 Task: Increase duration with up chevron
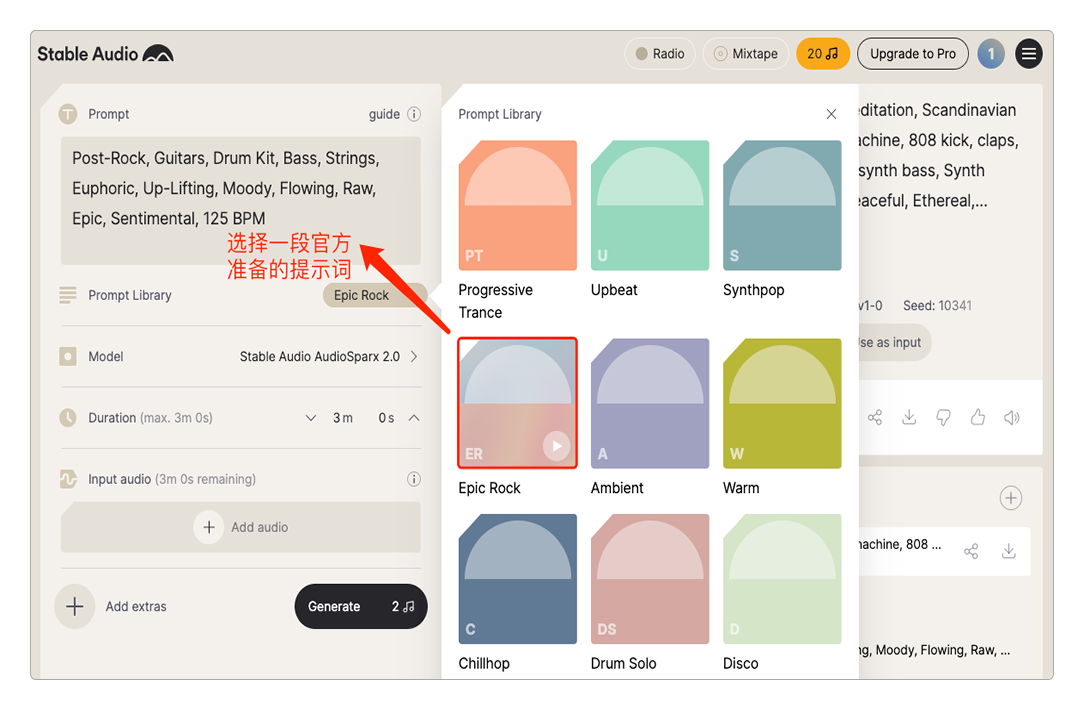tap(414, 418)
